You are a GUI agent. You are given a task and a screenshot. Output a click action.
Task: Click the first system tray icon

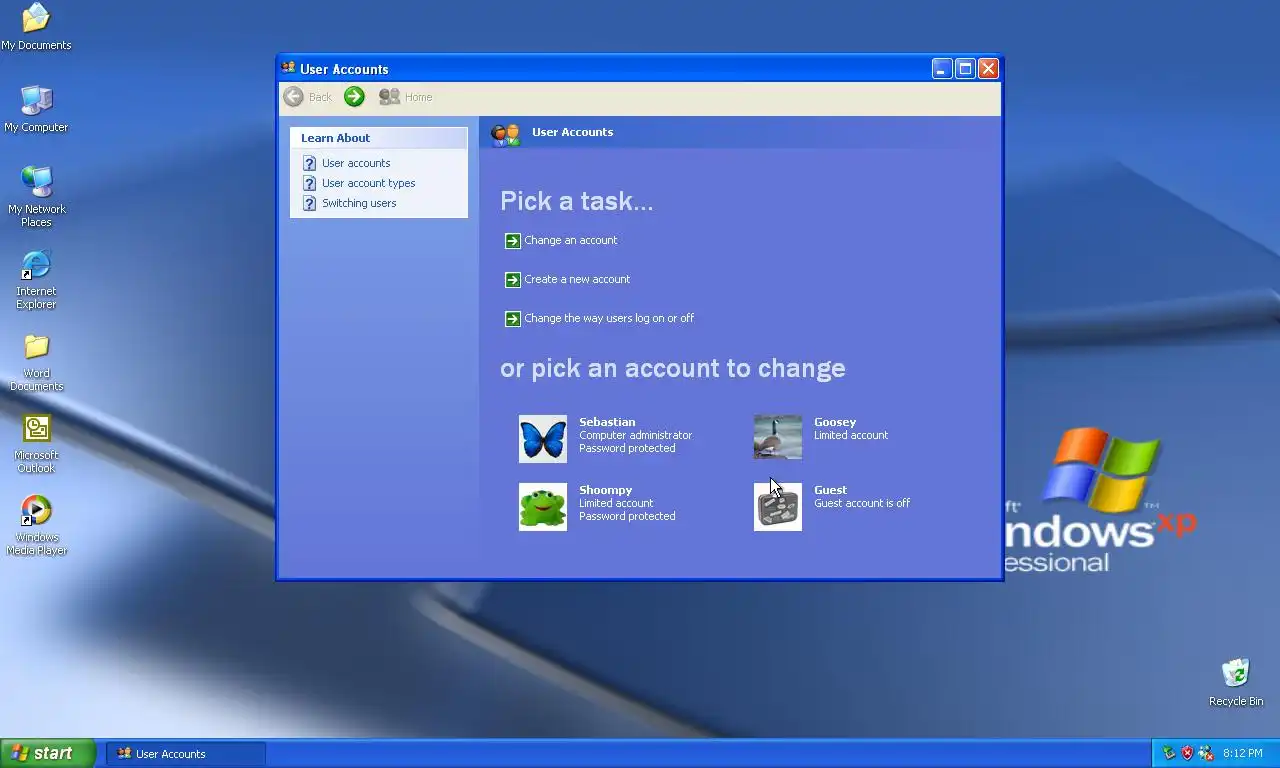click(x=1169, y=753)
